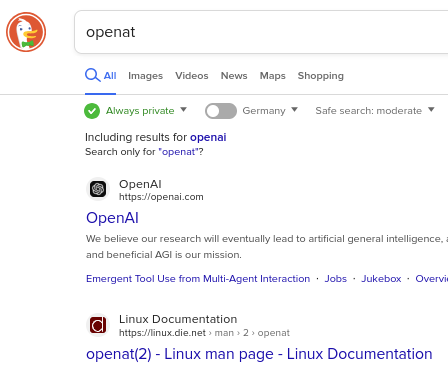Open Emergent Tool Use from Multi-Agent Interaction

pyautogui.click(x=198, y=279)
